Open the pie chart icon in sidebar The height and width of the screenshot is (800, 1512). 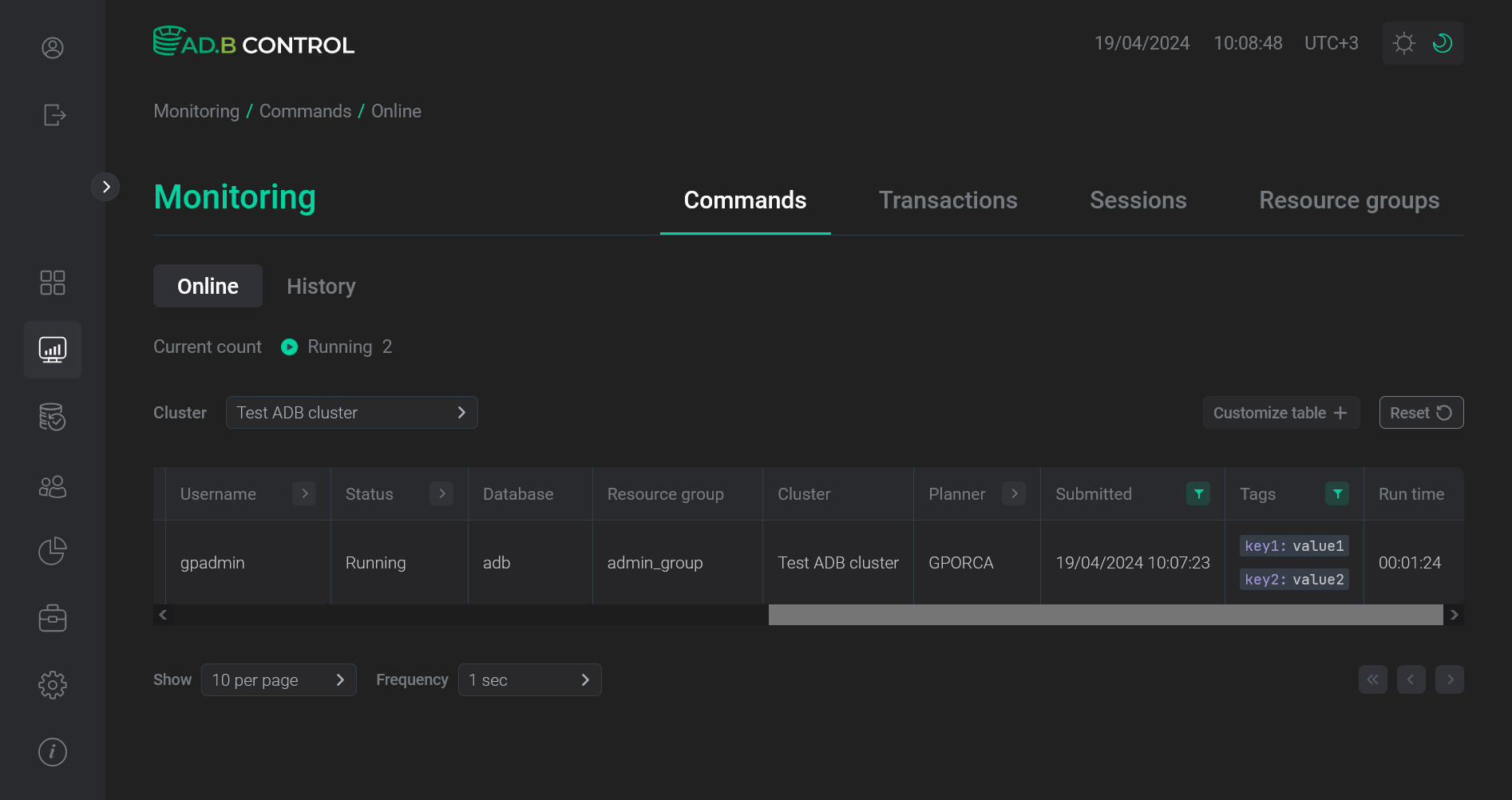pos(52,551)
